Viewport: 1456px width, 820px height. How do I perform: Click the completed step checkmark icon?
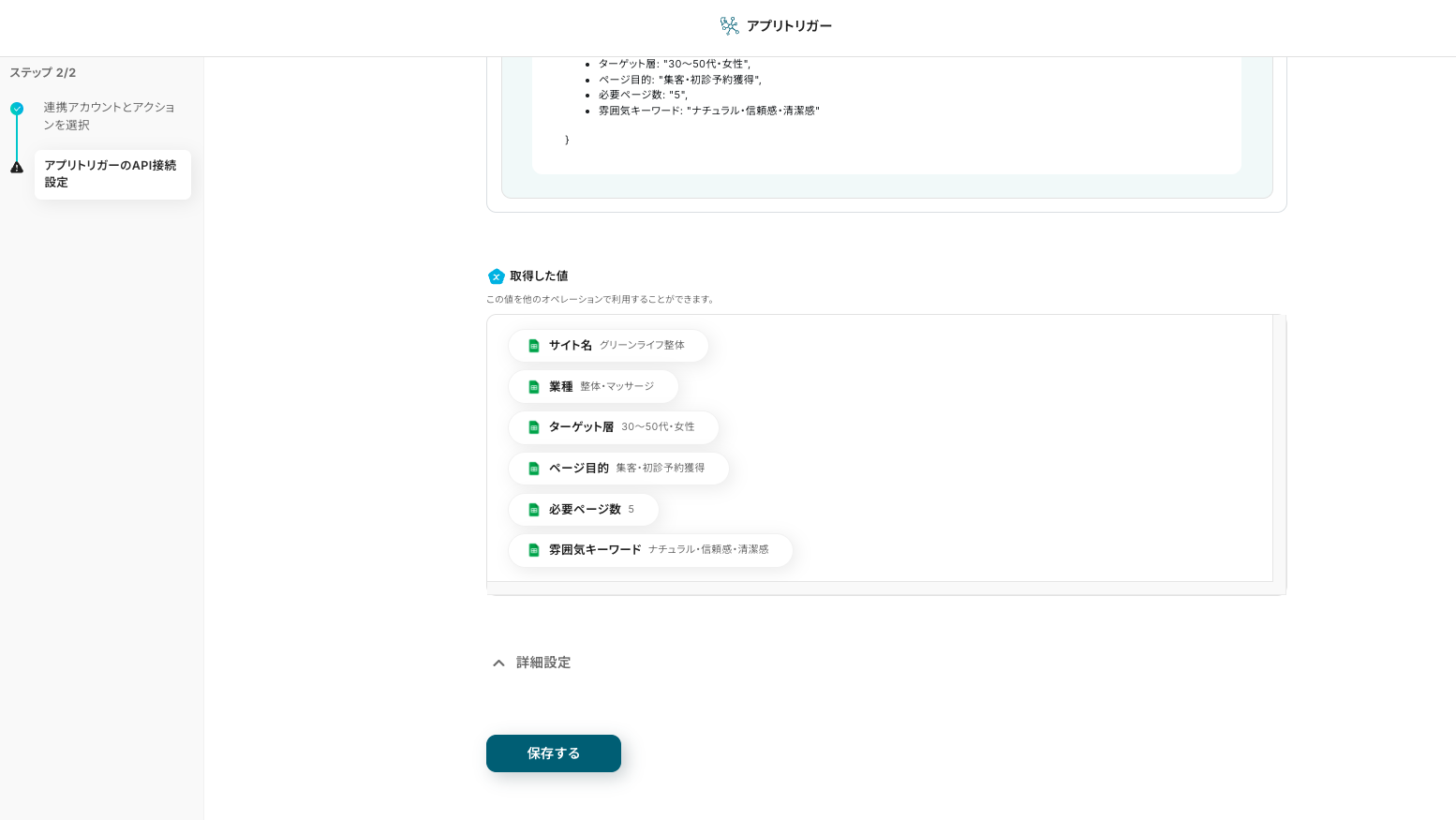tap(17, 109)
